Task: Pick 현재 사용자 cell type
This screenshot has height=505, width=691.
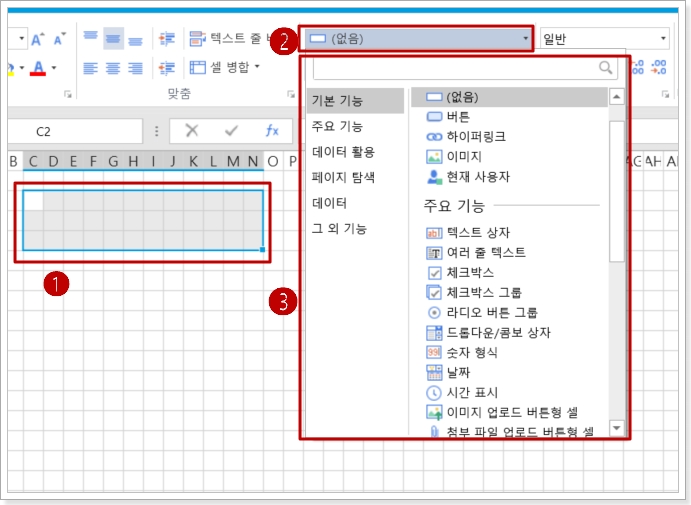Action: point(478,176)
